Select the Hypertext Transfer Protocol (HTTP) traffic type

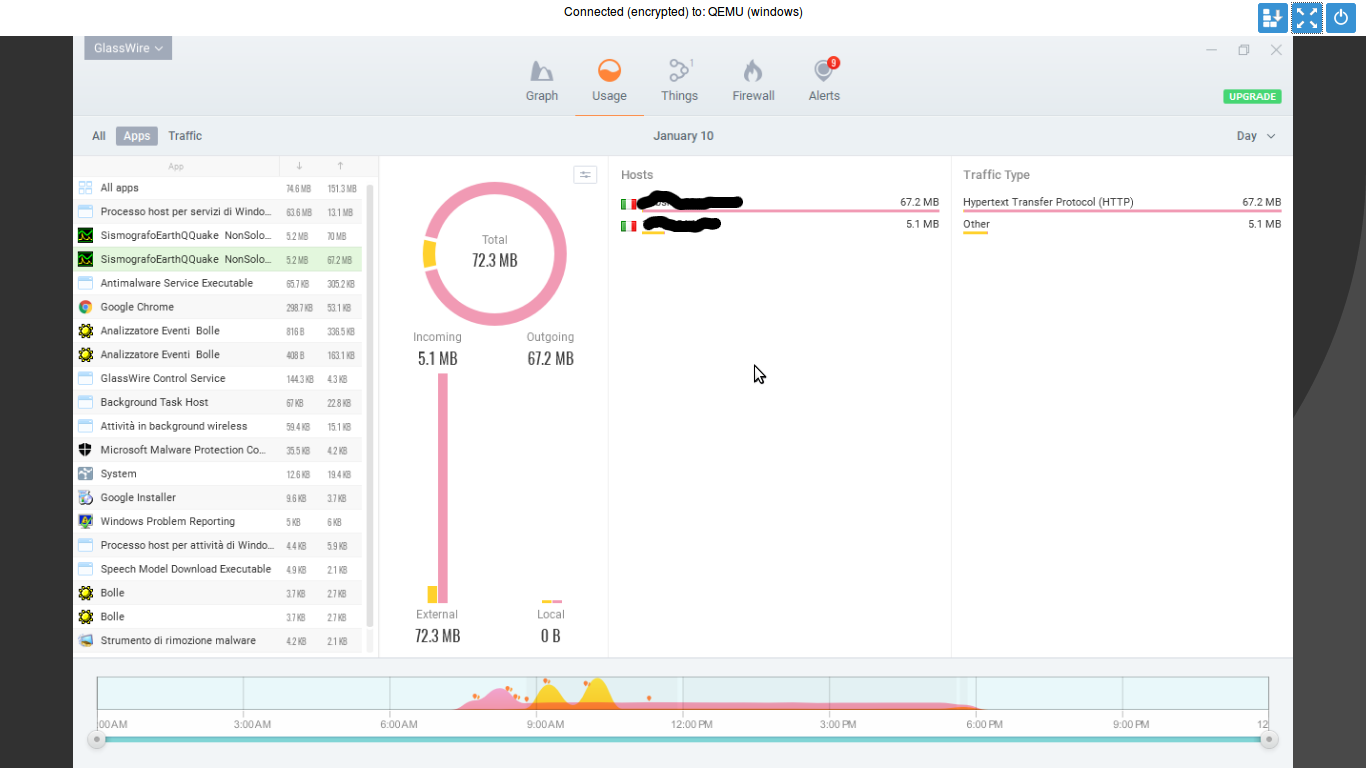[x=1122, y=203]
